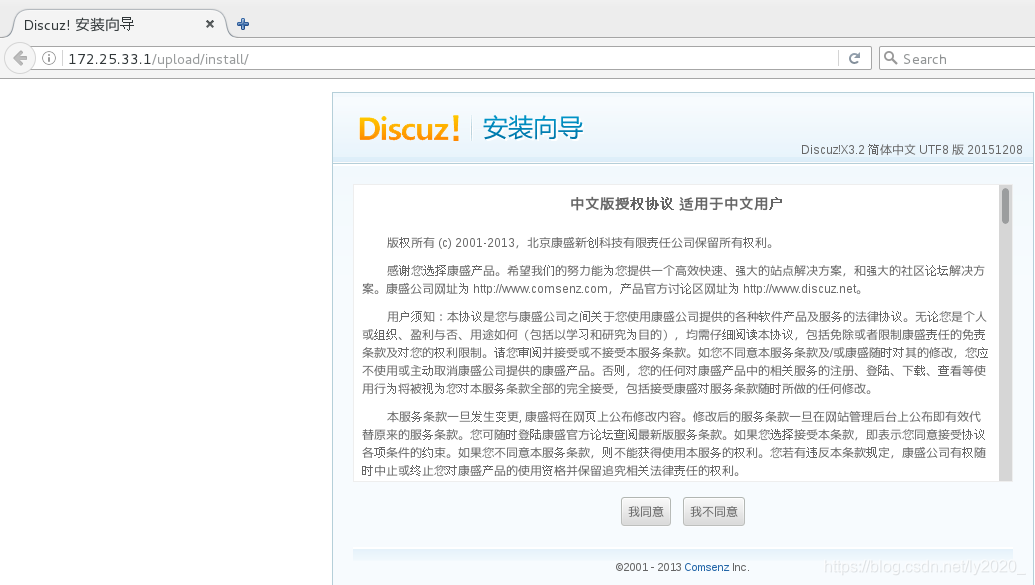The height and width of the screenshot is (585, 1035).
Task: Click the ©2001 - 2013 footer text
Action: click(648, 567)
